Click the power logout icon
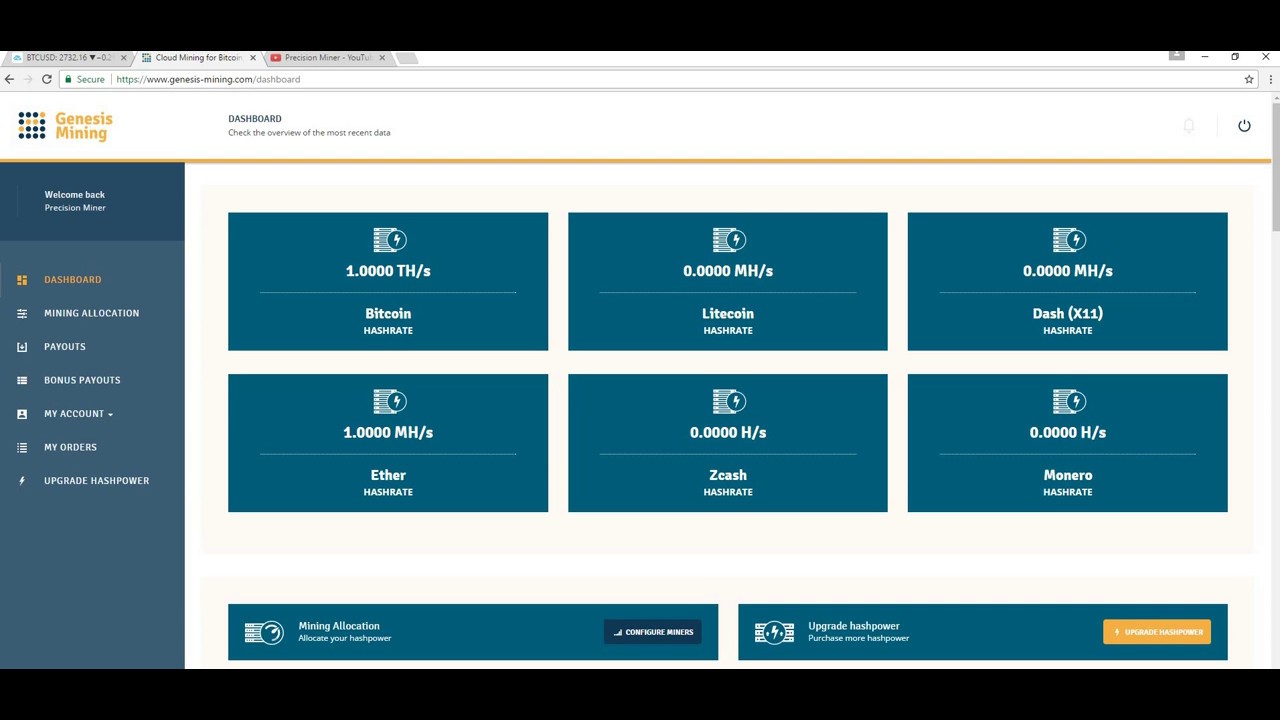 [x=1244, y=126]
